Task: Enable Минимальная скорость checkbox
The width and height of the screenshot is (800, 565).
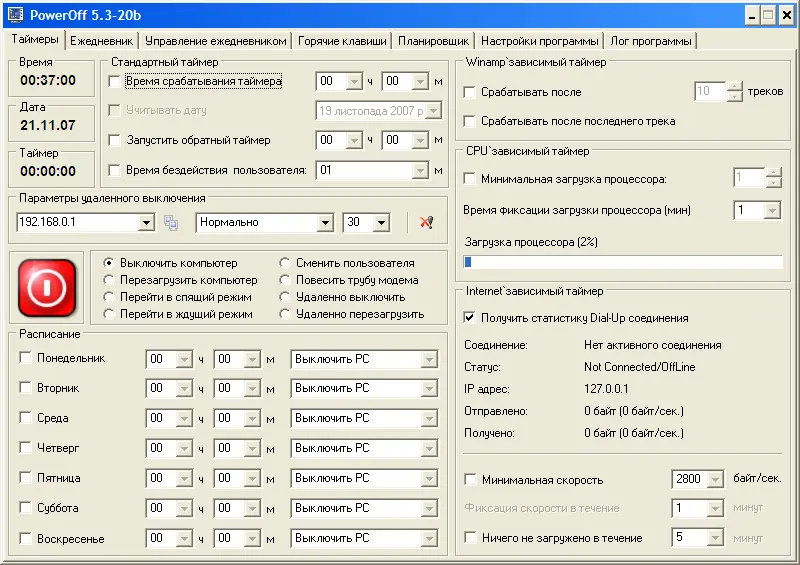Action: pos(470,480)
